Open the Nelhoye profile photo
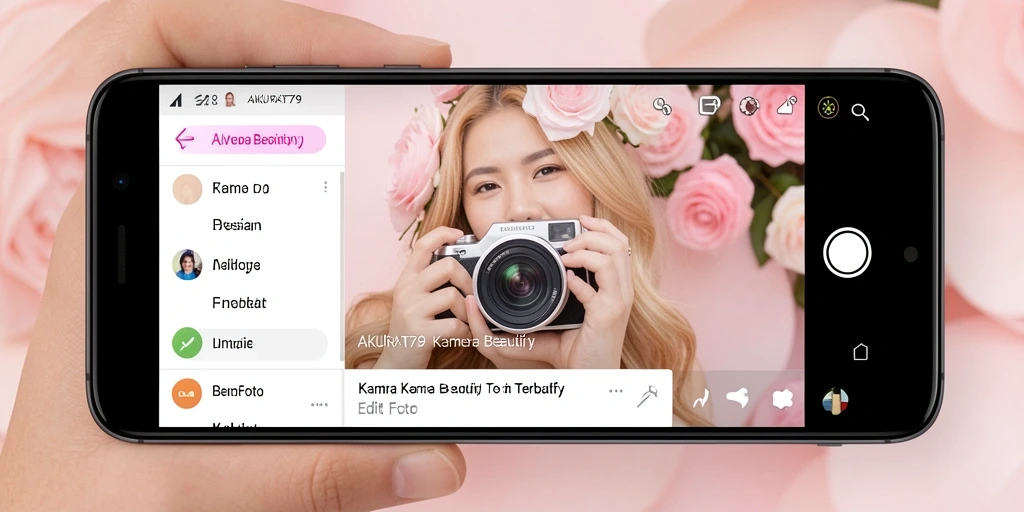 tap(187, 264)
